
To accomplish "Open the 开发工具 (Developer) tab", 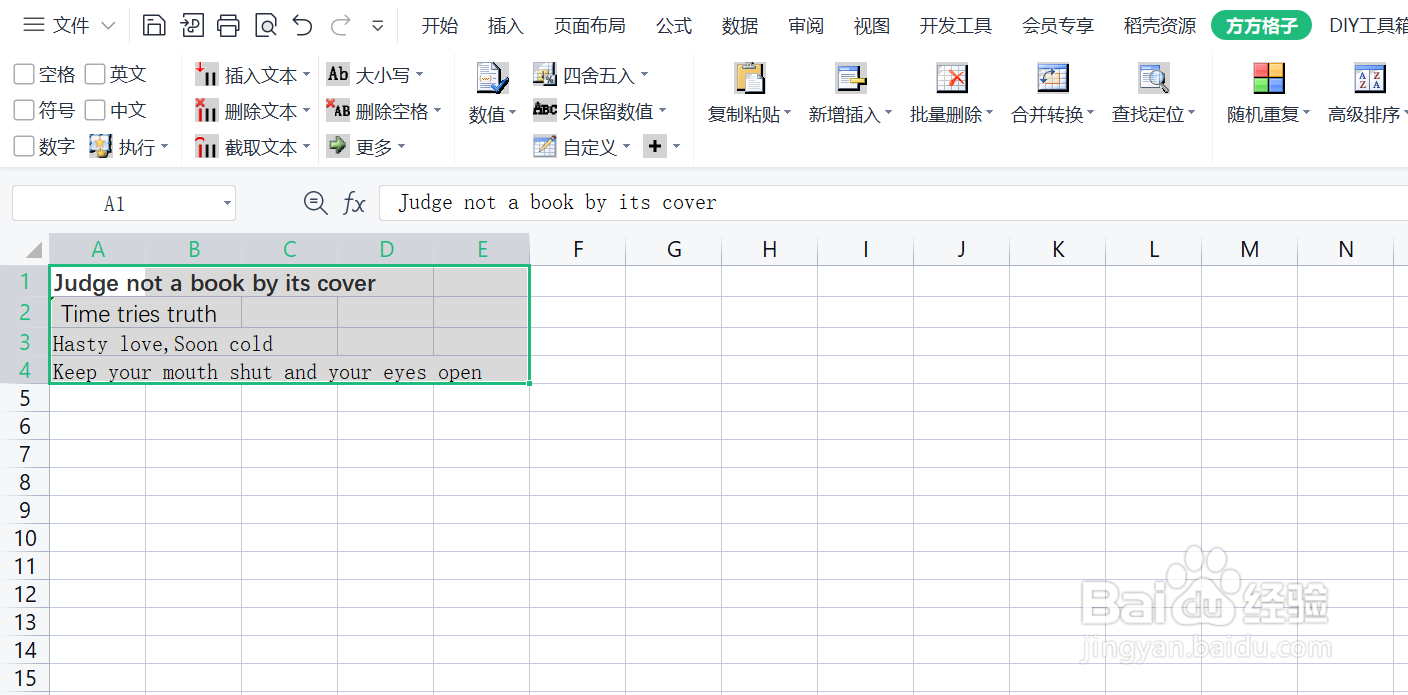I will (956, 26).
